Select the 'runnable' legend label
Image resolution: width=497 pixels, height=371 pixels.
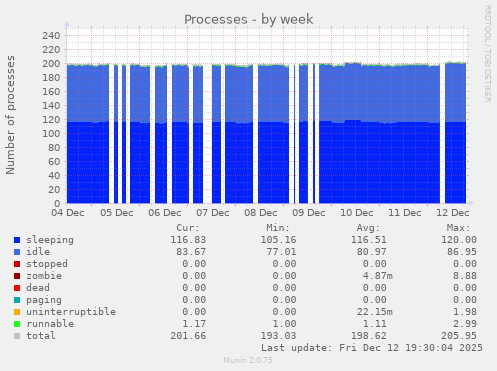pos(50,324)
